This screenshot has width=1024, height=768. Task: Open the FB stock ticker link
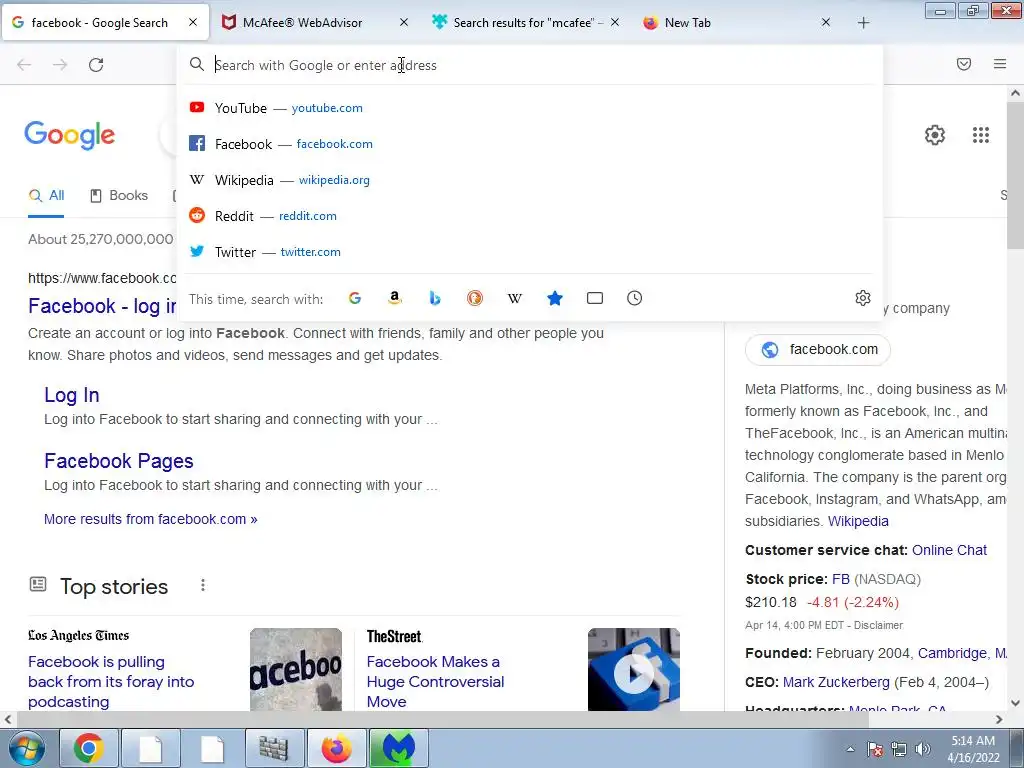coord(841,579)
